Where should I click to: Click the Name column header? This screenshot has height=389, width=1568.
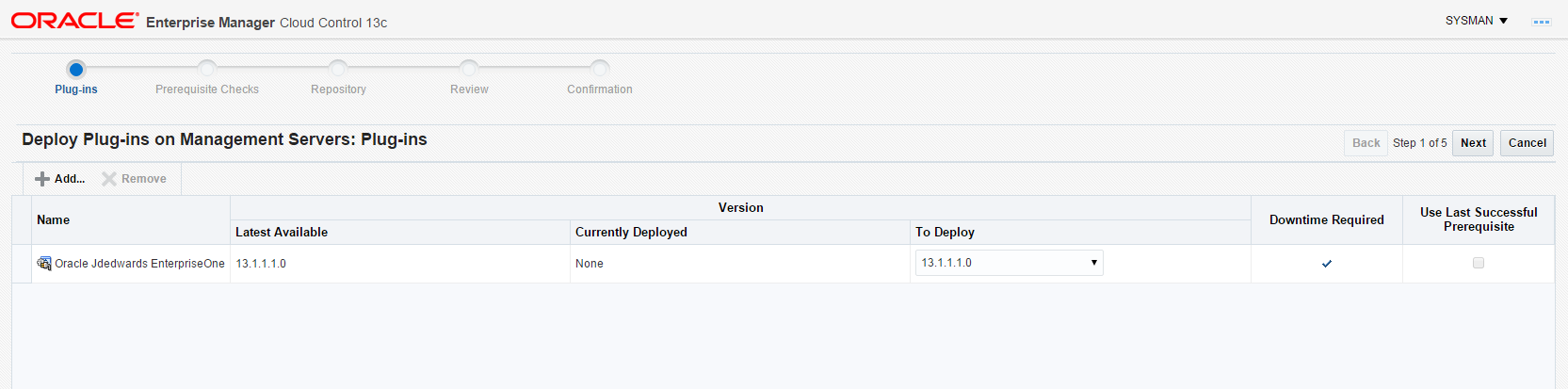pyautogui.click(x=131, y=219)
